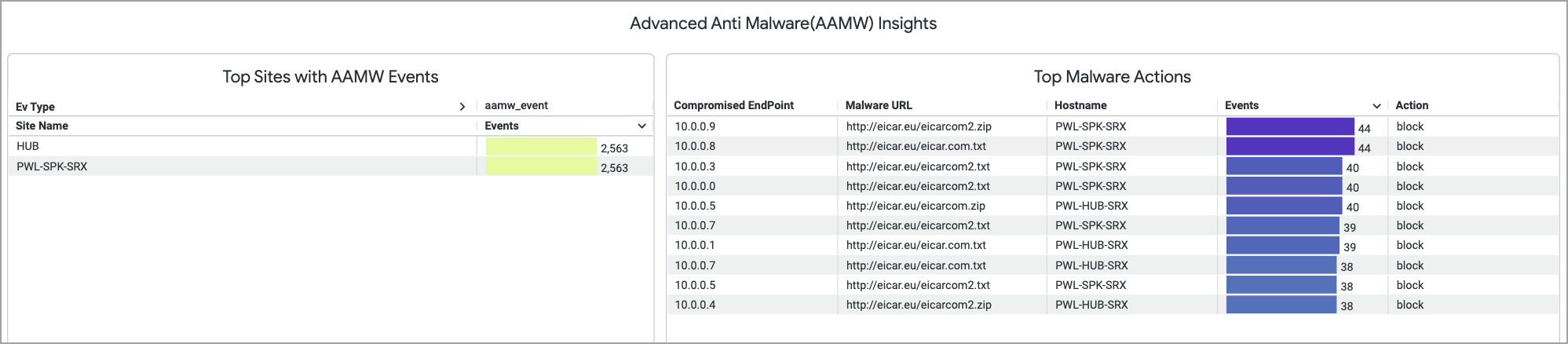Open the eicarcom2.zip URL for 10.0.0.9

tap(919, 126)
